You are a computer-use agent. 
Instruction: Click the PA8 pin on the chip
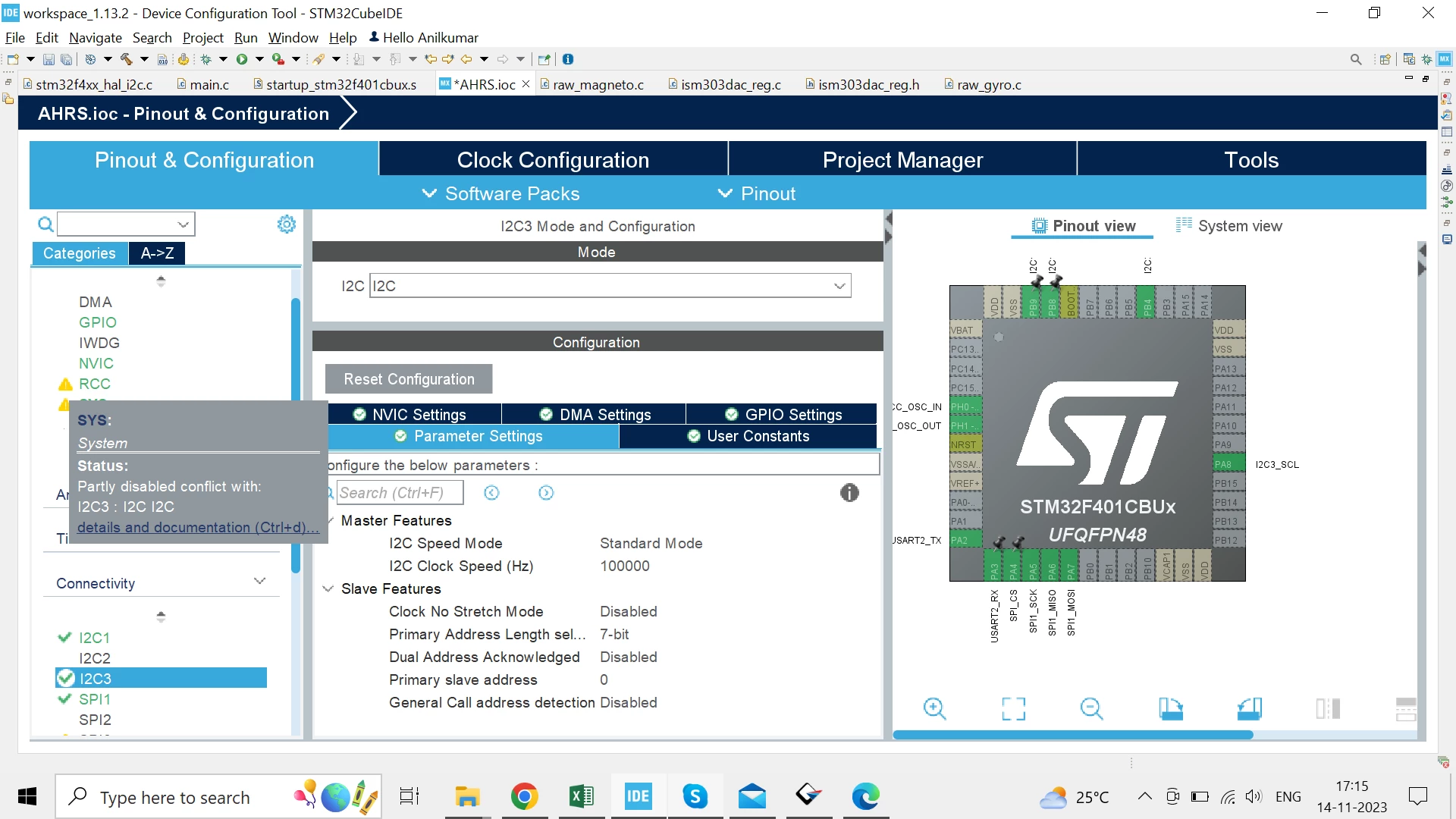(x=1228, y=464)
